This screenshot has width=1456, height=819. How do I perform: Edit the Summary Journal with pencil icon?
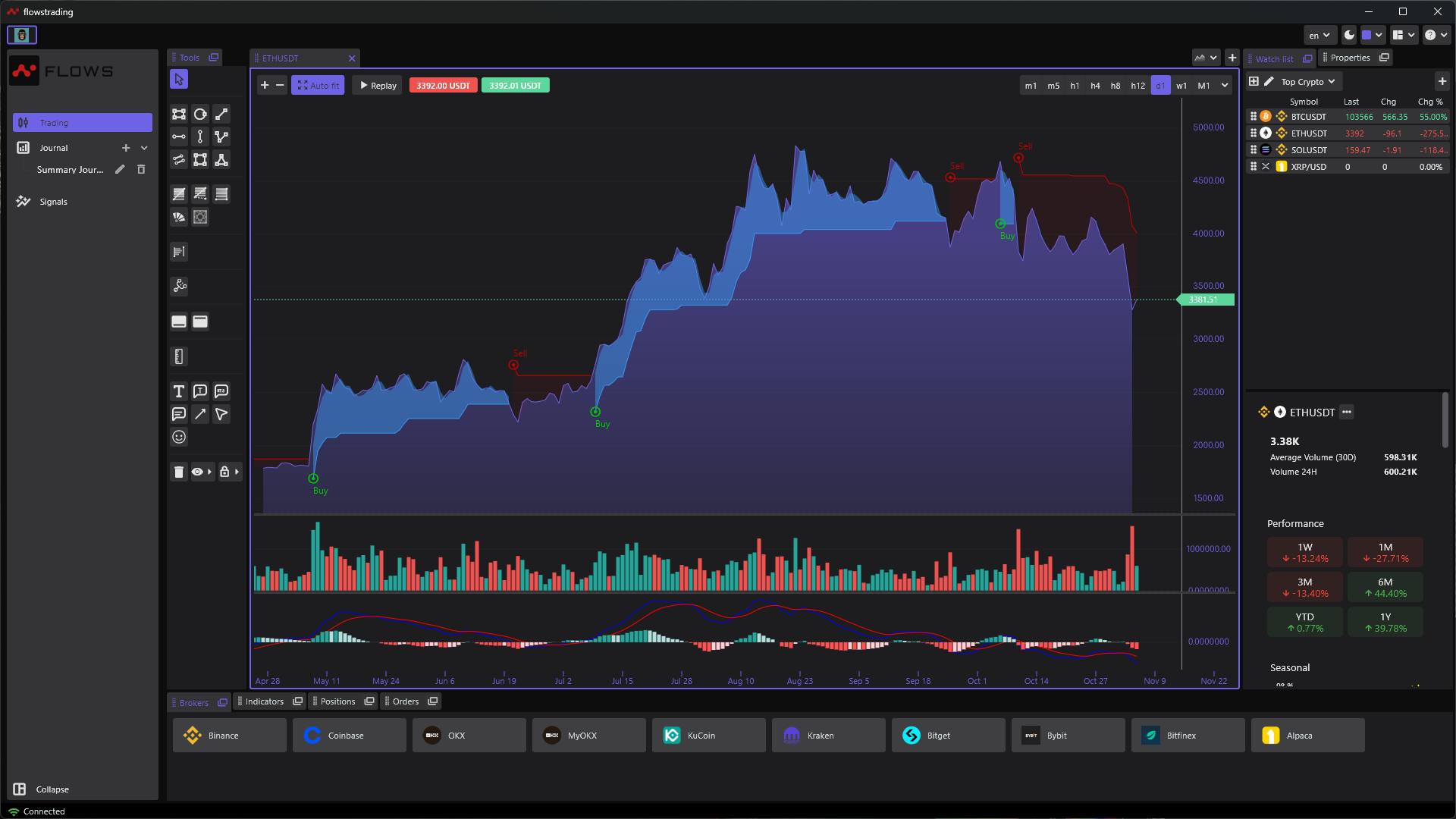point(120,170)
